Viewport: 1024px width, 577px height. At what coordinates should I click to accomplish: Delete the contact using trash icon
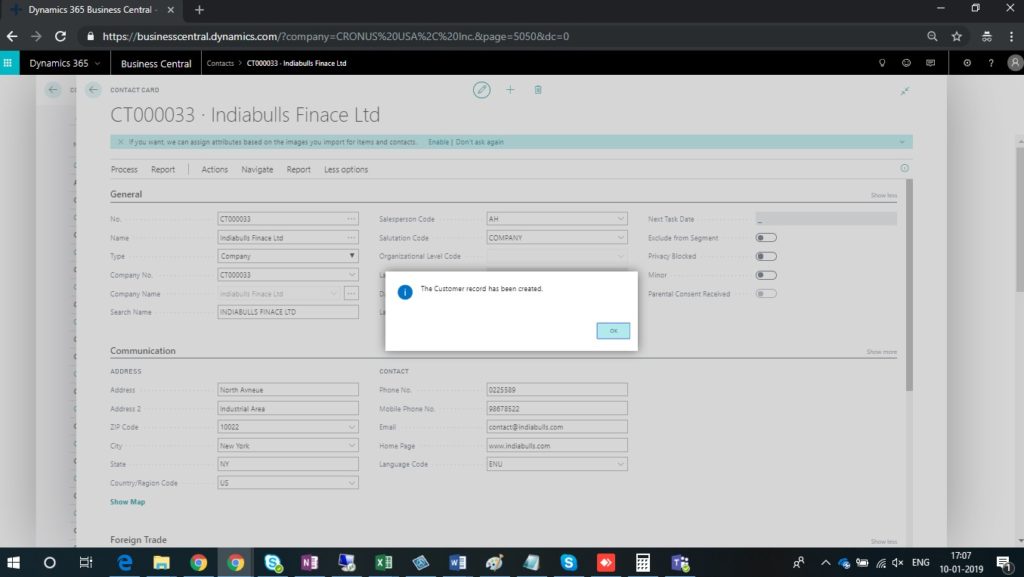click(538, 90)
